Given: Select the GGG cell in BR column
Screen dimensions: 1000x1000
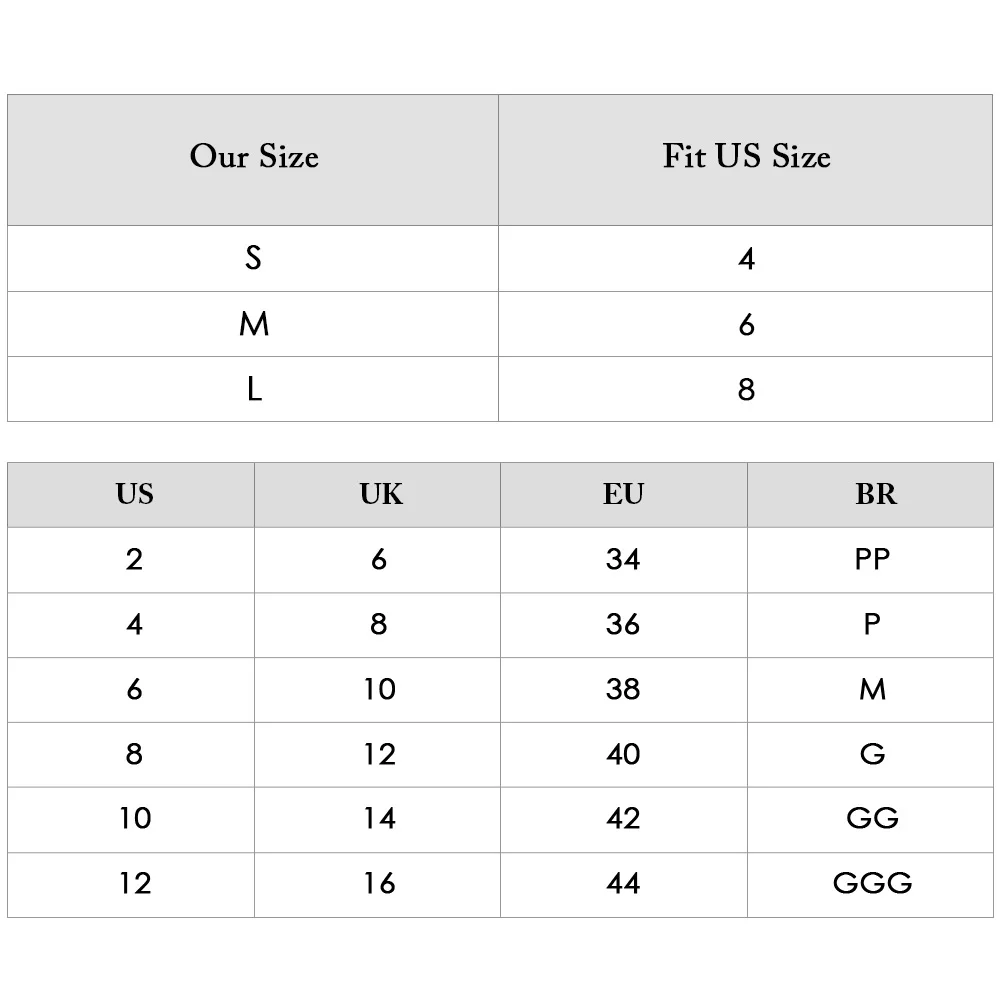Looking at the screenshot, I should tap(872, 883).
